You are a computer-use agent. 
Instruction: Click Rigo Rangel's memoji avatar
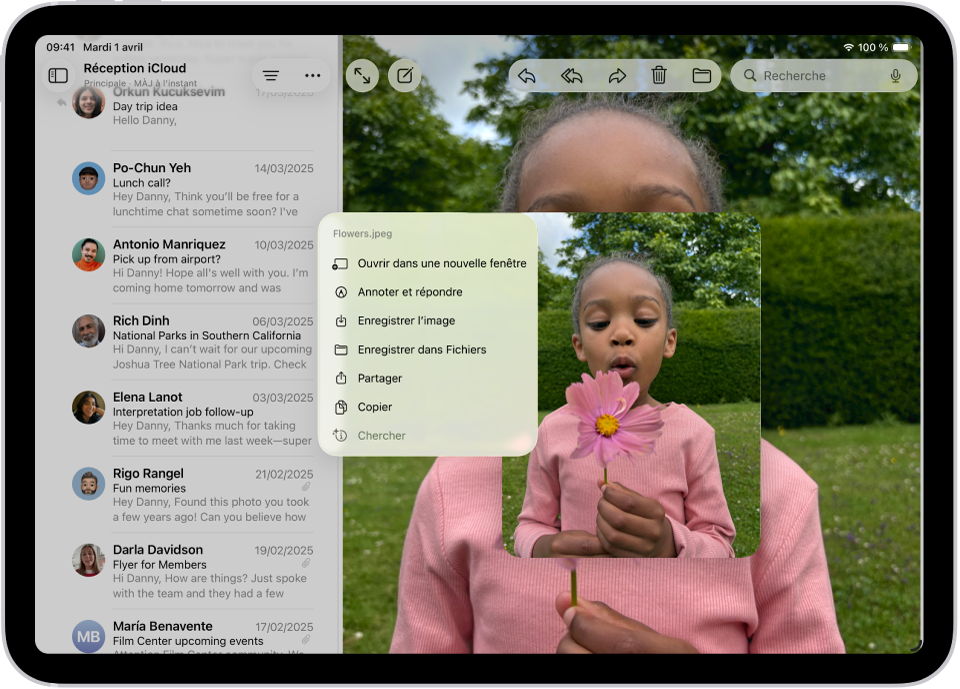[89, 484]
